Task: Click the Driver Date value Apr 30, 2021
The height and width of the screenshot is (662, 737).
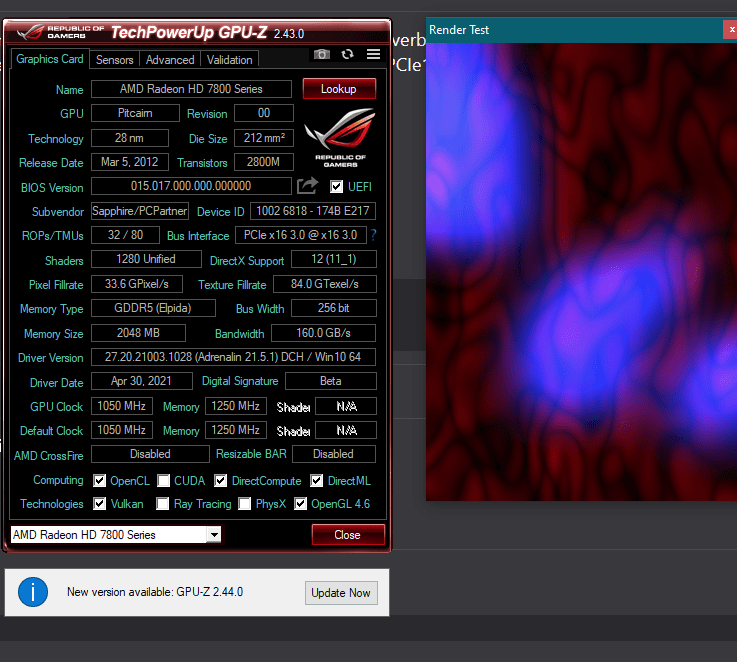Action: pyautogui.click(x=141, y=381)
